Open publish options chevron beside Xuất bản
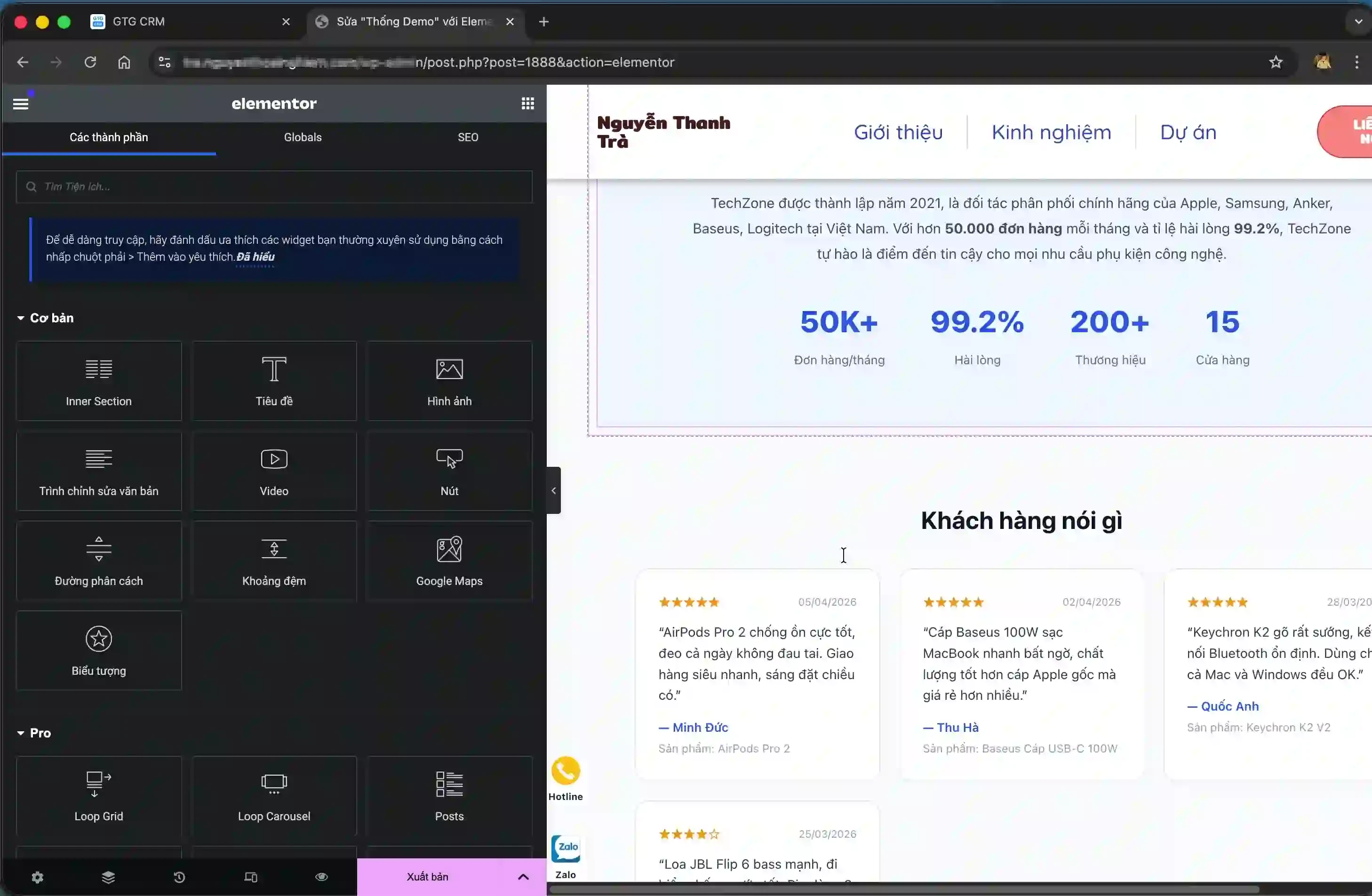 click(523, 877)
